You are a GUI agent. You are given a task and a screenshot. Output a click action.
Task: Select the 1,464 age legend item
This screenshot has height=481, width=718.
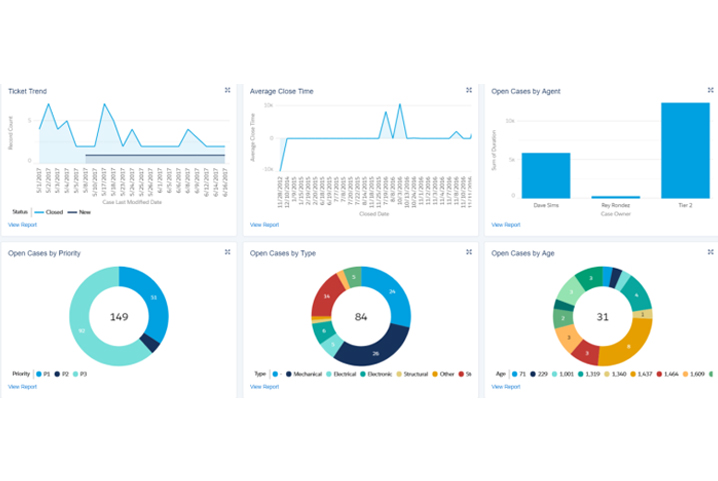(x=667, y=374)
